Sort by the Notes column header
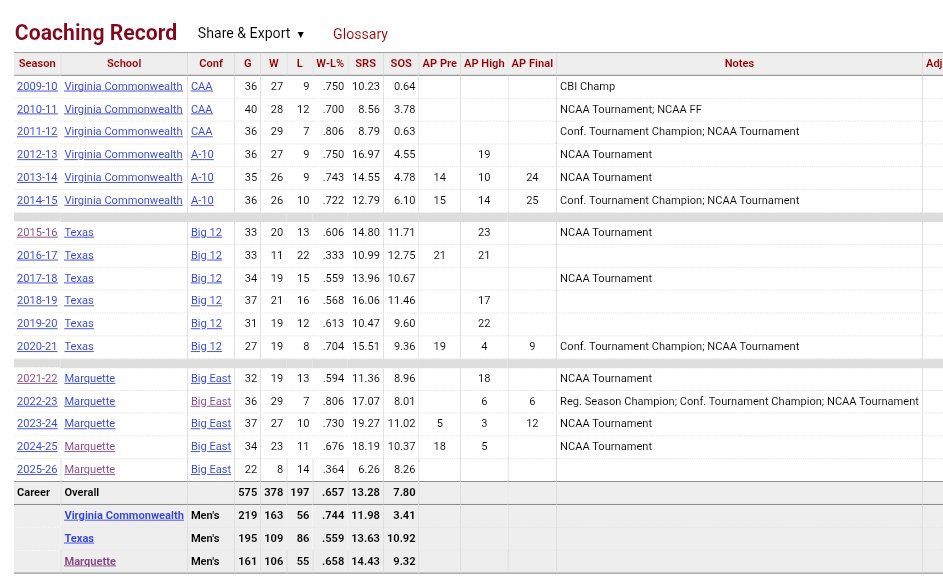 (739, 63)
